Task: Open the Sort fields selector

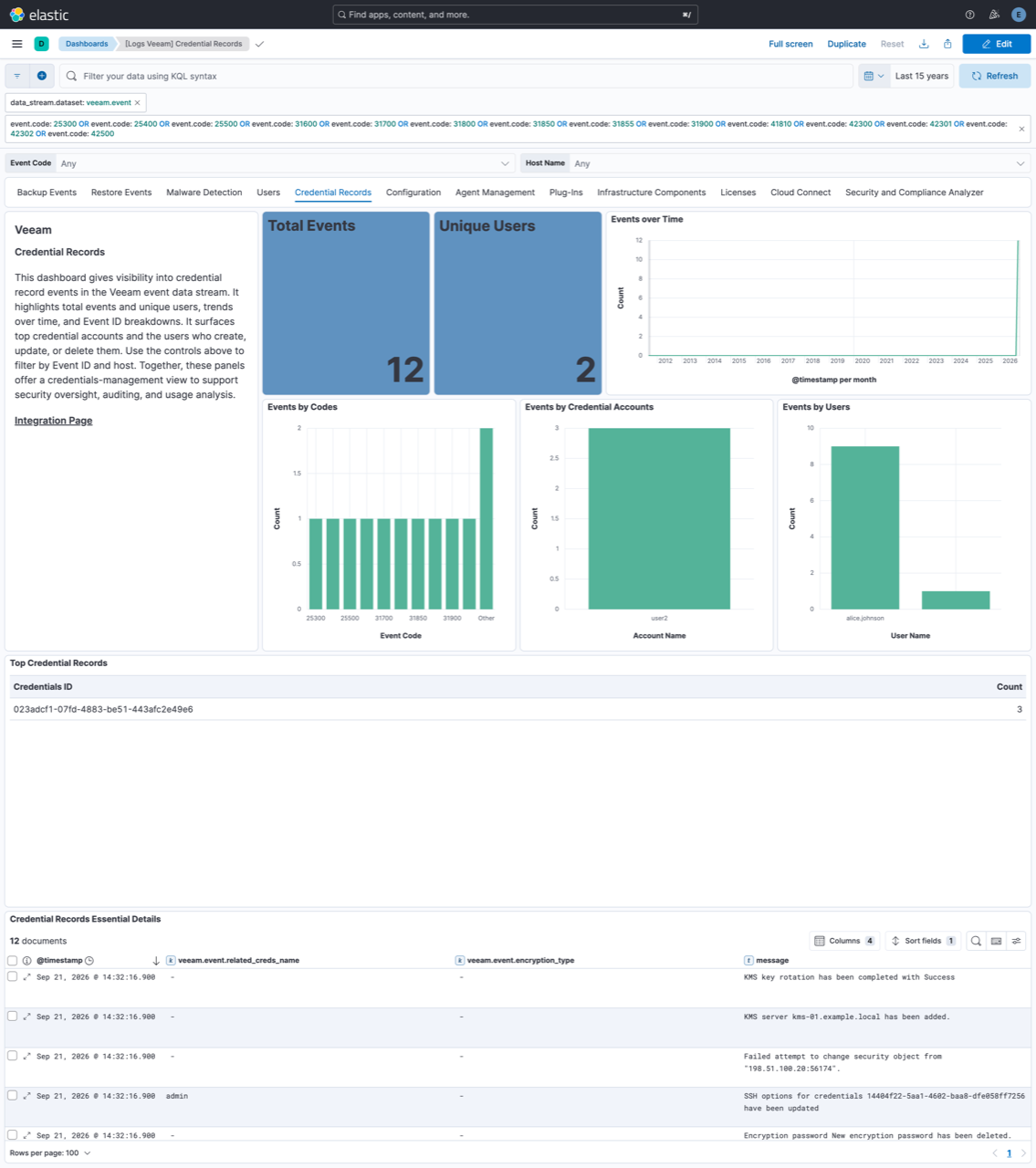Action: pos(923,941)
